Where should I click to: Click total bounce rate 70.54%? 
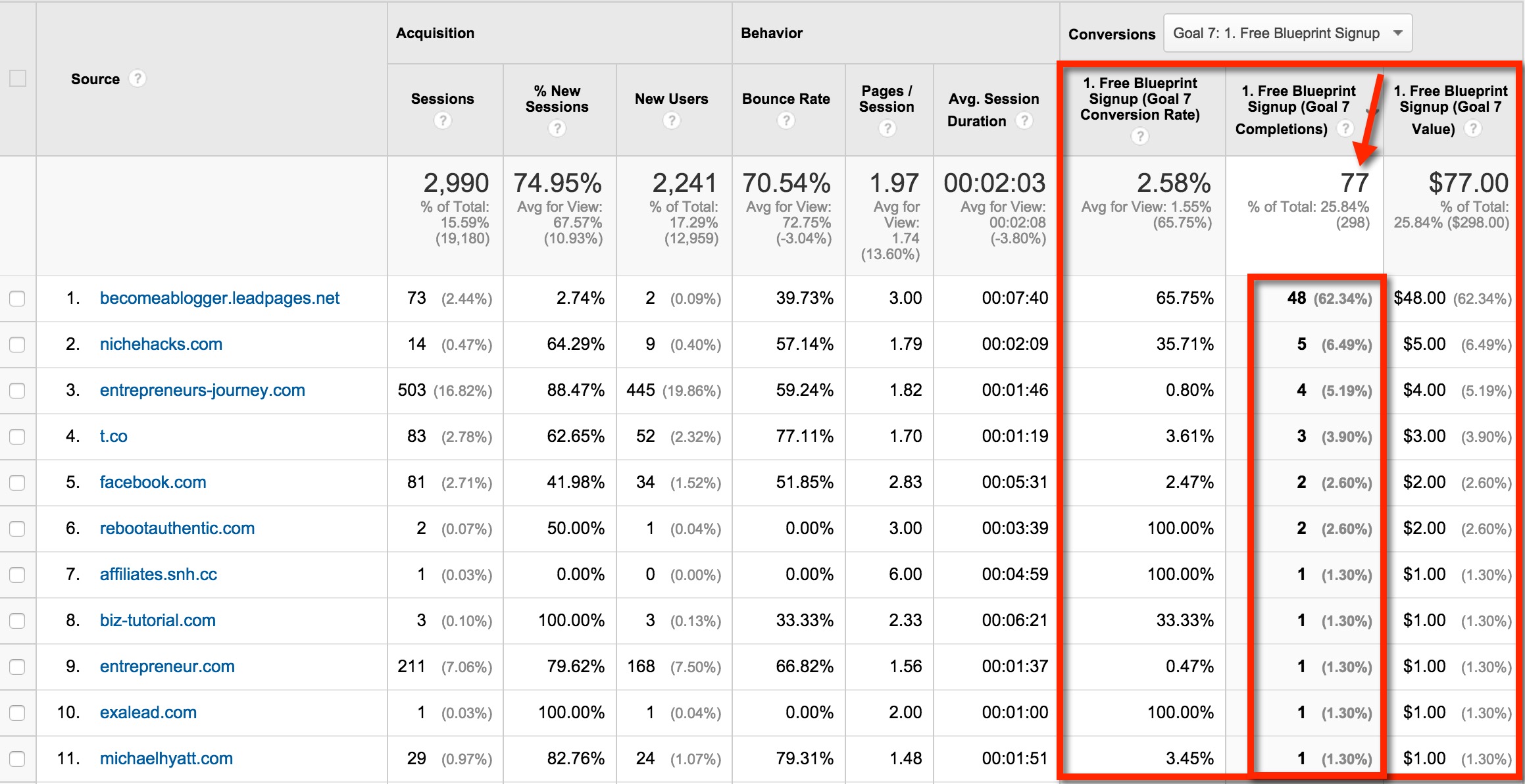tap(787, 183)
